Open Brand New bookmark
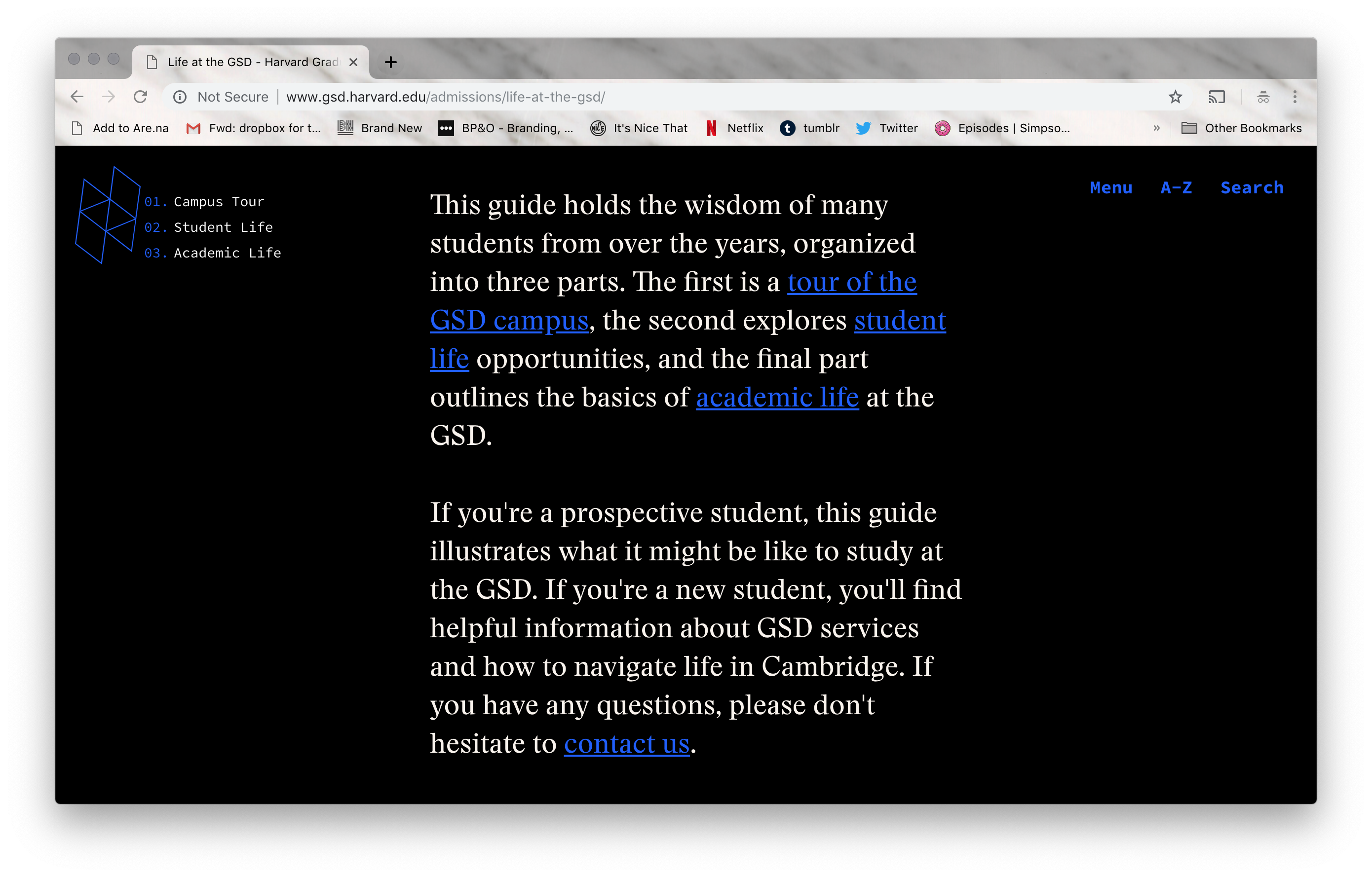Viewport: 1372px width, 877px height. click(x=380, y=128)
